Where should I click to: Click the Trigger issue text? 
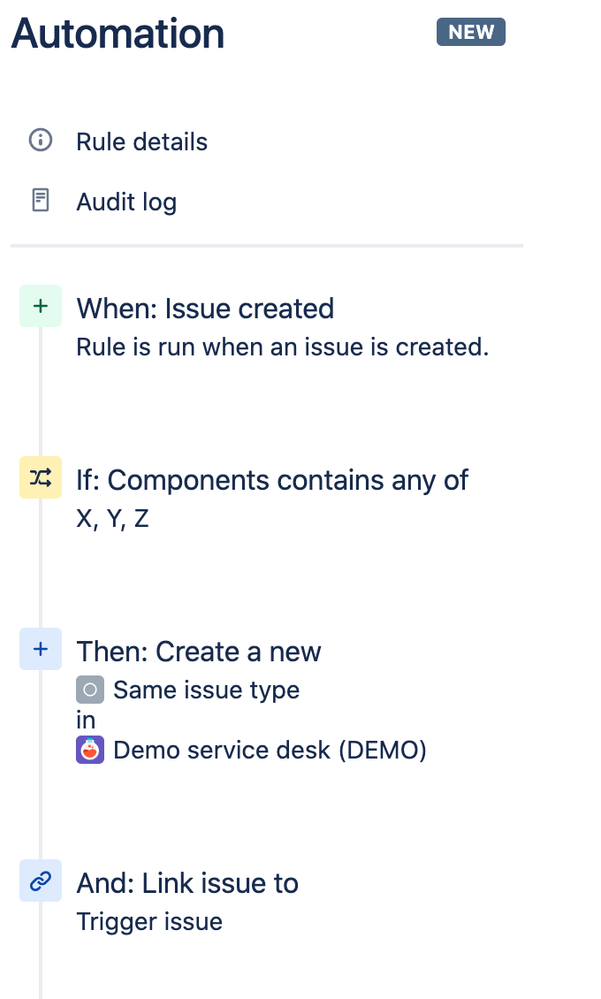149,921
